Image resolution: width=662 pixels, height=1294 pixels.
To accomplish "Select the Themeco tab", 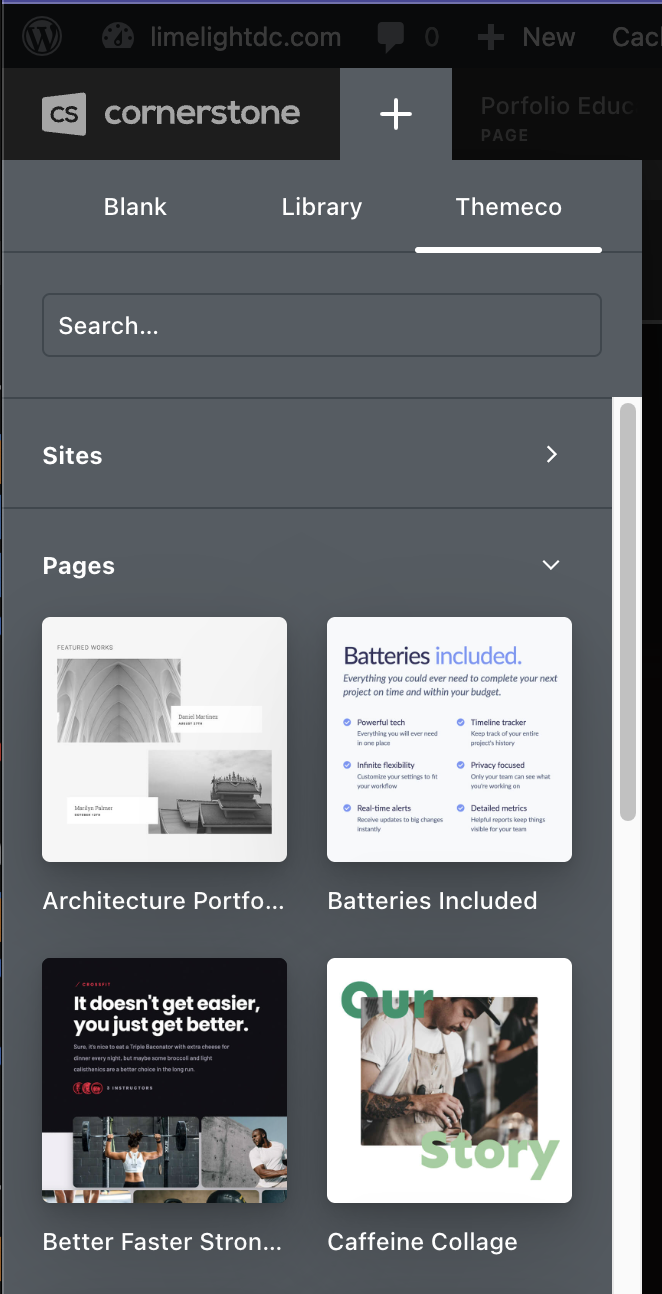I will [x=508, y=207].
